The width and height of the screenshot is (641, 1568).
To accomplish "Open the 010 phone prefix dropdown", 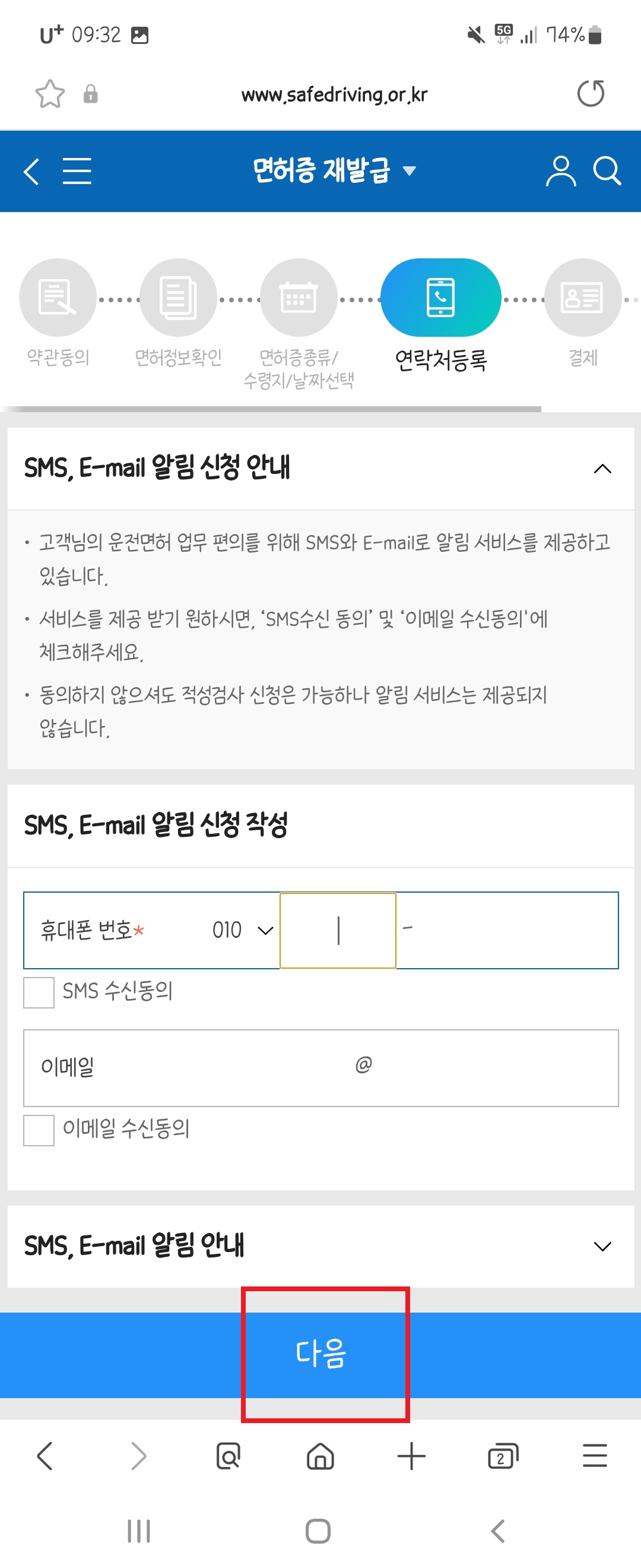I will pyautogui.click(x=240, y=930).
